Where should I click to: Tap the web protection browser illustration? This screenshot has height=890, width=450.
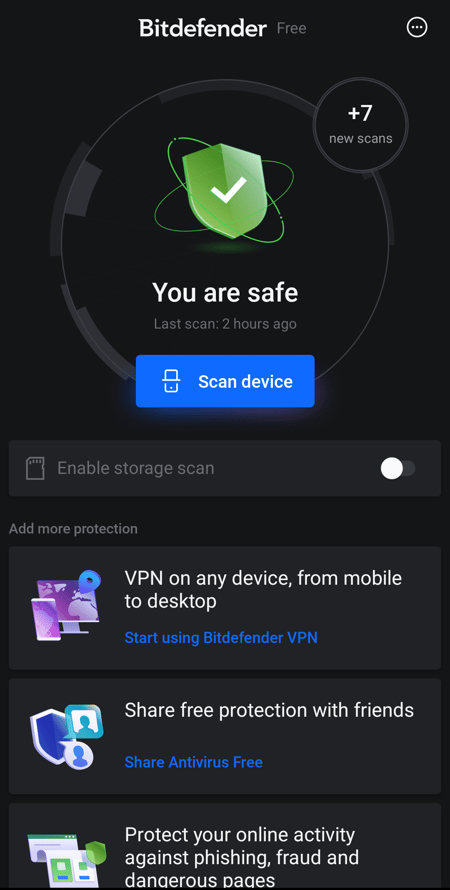(x=66, y=860)
